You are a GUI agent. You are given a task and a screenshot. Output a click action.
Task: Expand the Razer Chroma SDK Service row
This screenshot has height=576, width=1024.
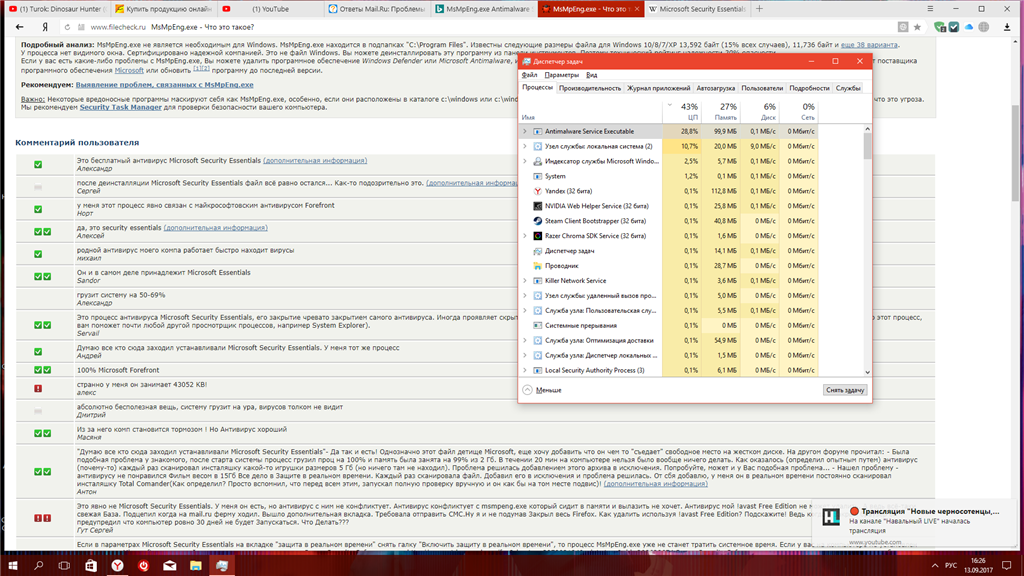[524, 236]
